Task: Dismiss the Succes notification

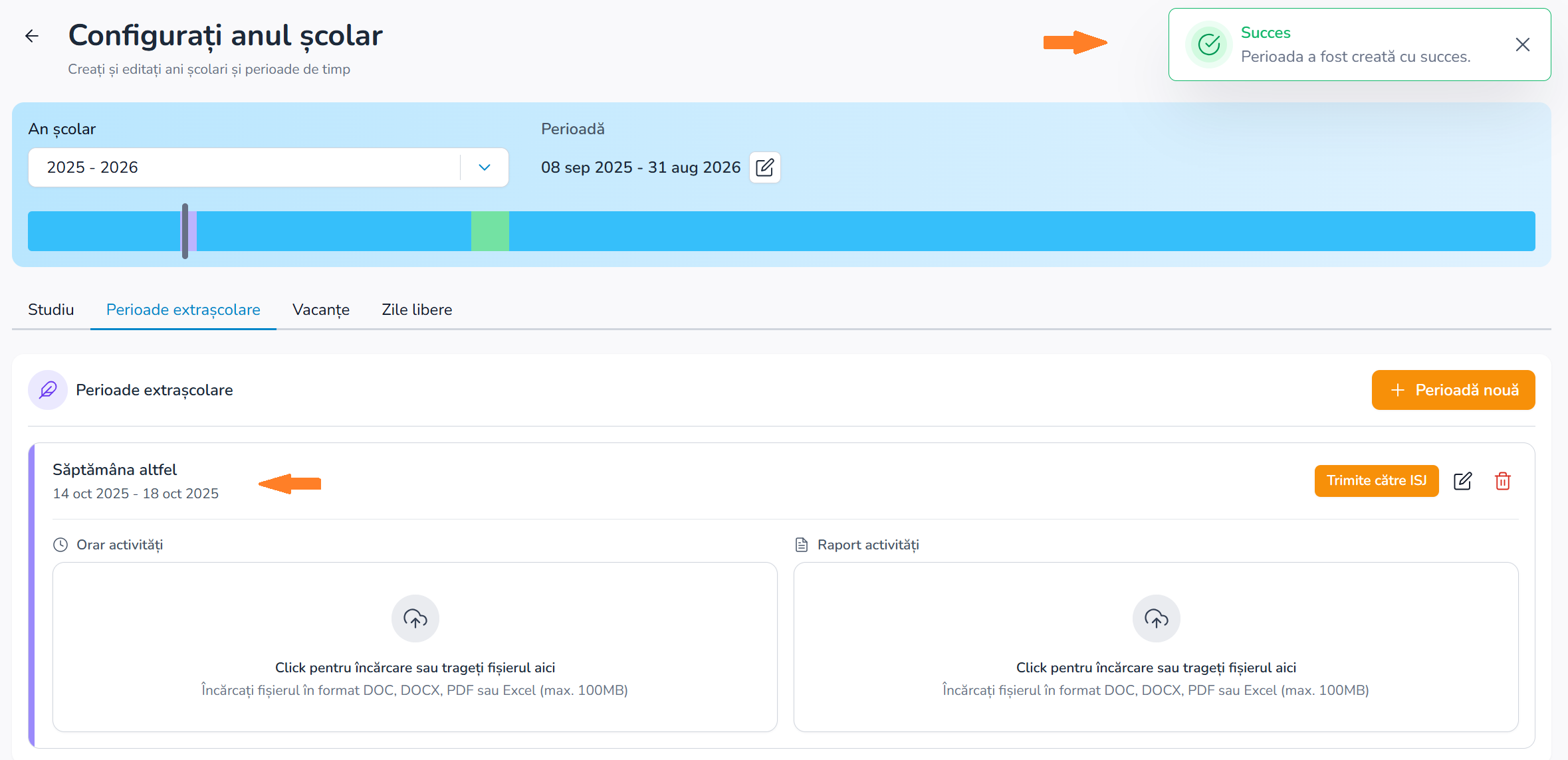Action: click(1522, 45)
